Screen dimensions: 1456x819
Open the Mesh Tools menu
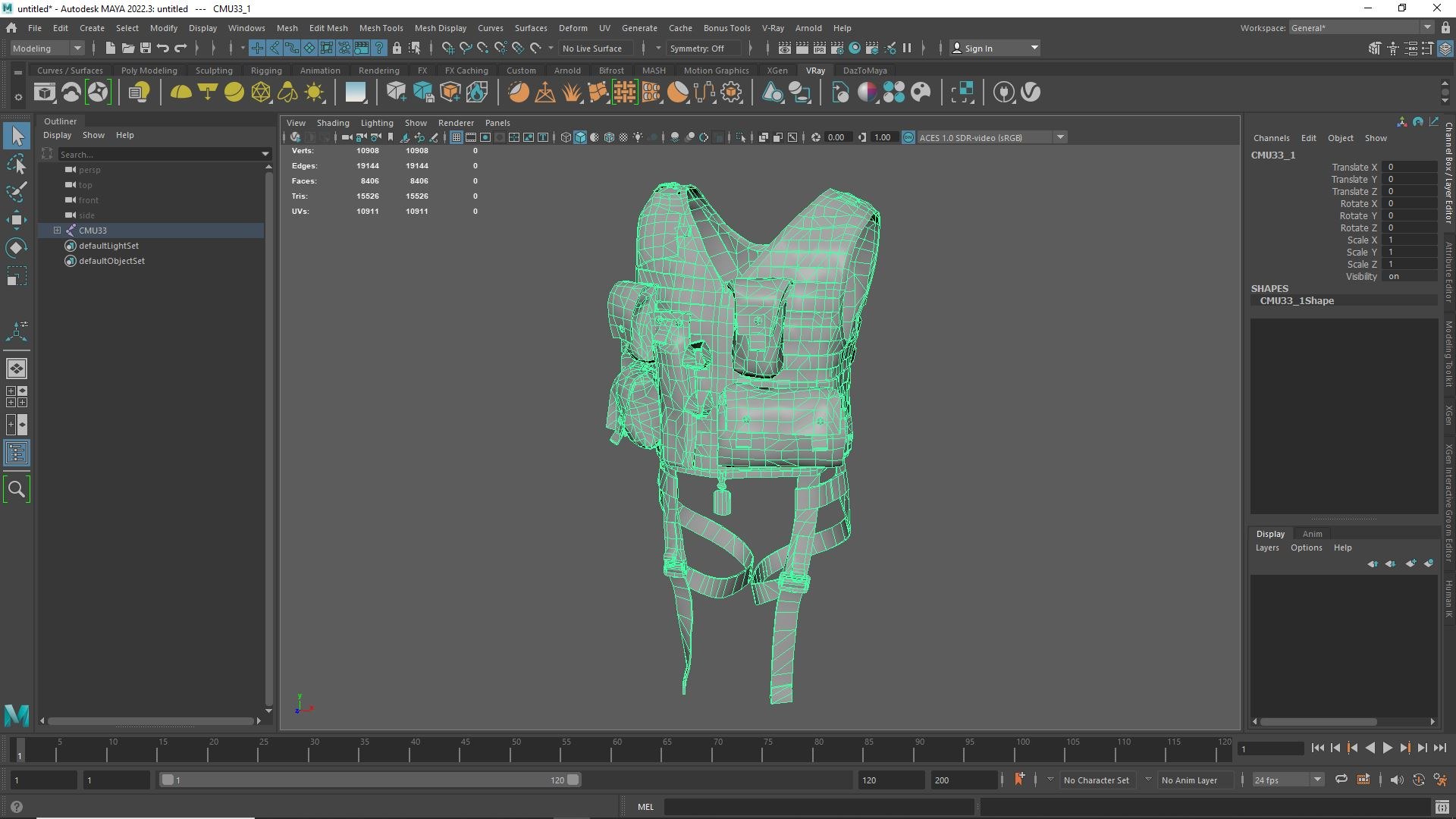coord(381,28)
